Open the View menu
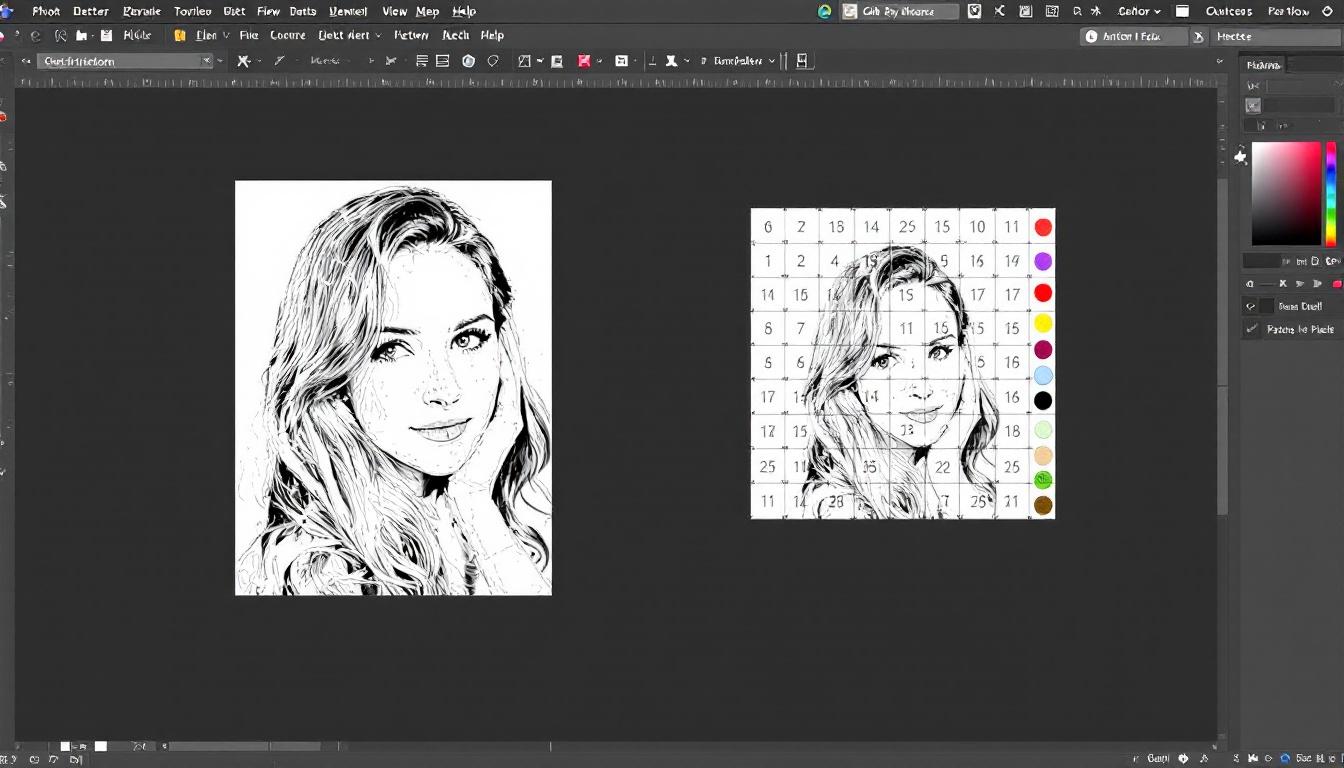 [394, 11]
